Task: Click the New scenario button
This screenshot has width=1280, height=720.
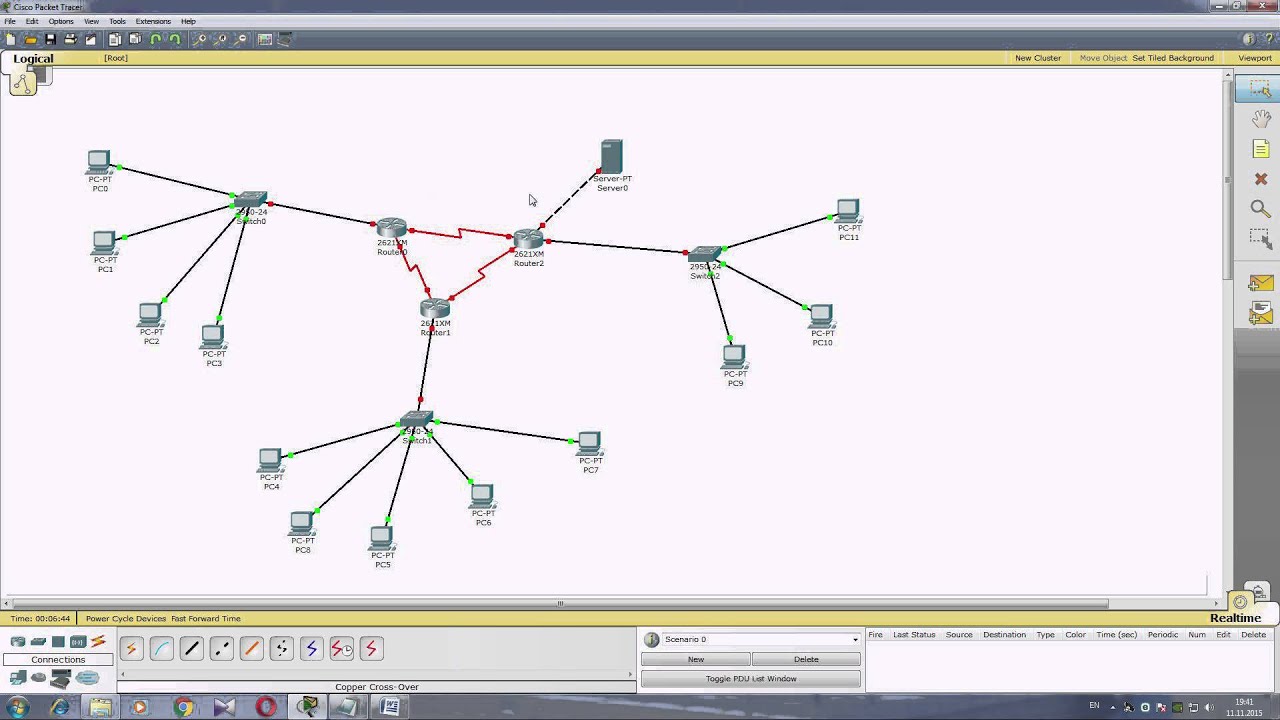Action: tap(696, 659)
